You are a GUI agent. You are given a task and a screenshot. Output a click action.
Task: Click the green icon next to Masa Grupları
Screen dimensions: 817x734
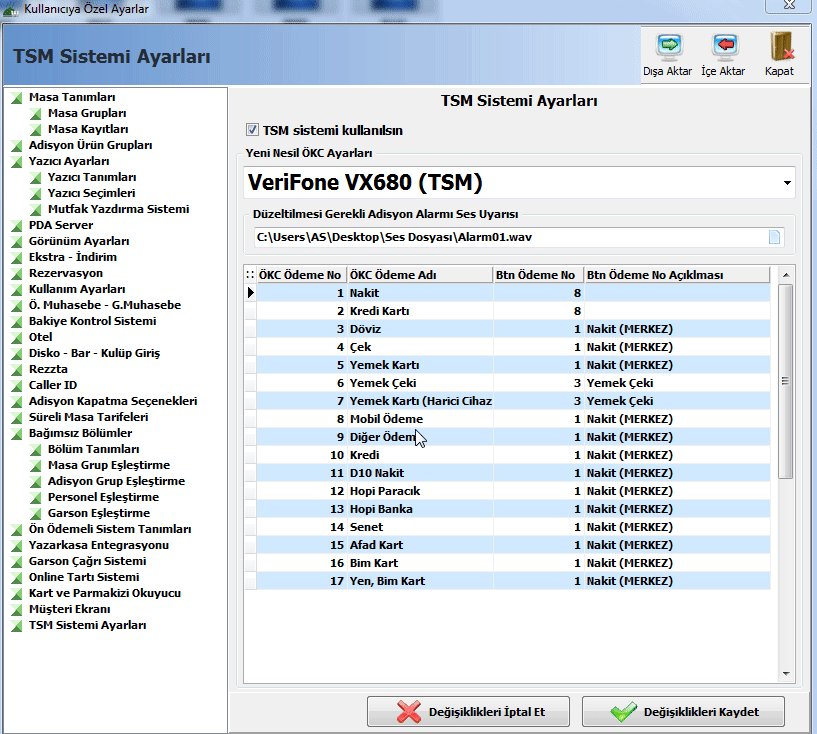[35, 114]
